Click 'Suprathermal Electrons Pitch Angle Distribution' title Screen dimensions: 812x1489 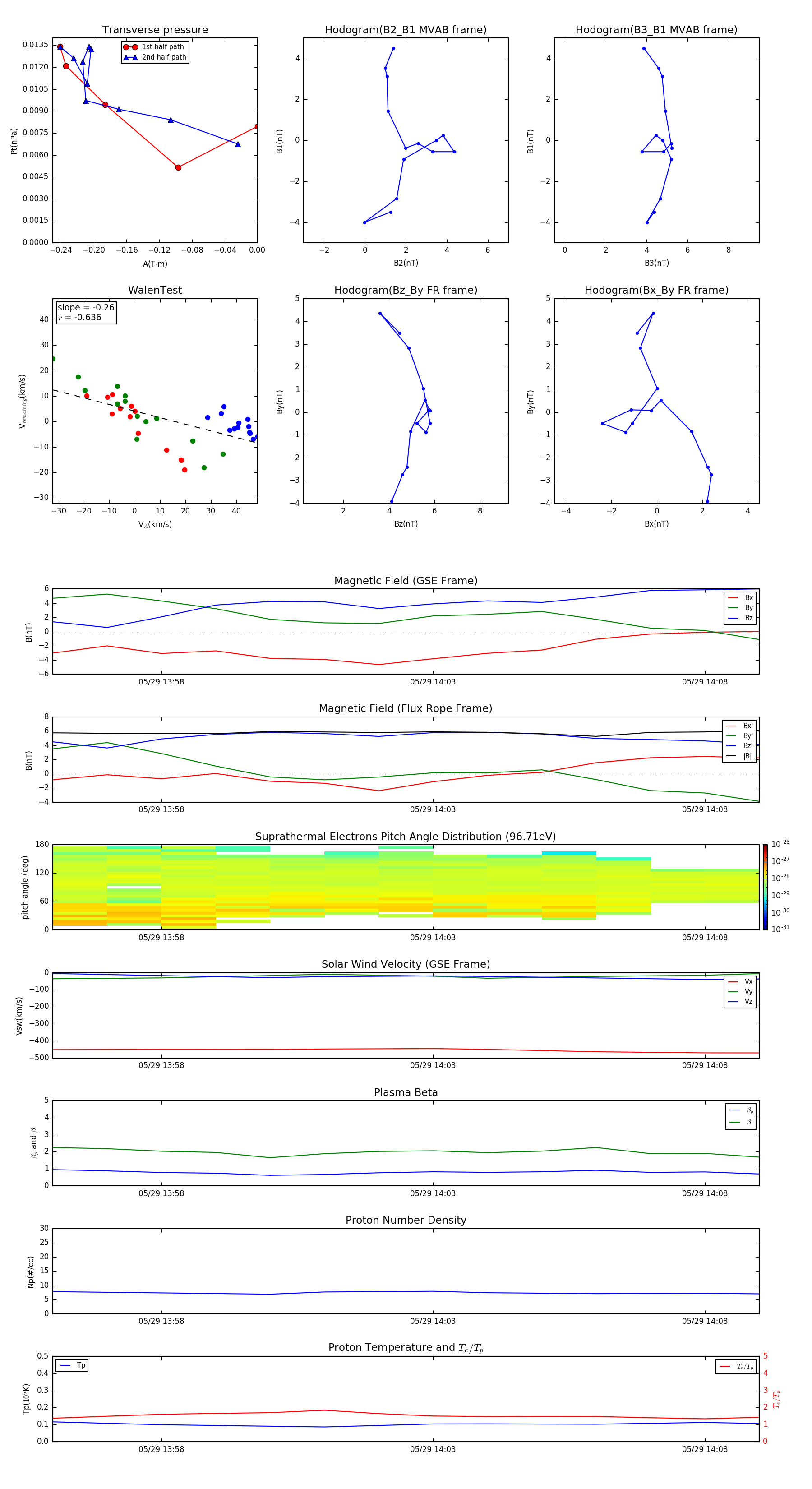coord(406,837)
